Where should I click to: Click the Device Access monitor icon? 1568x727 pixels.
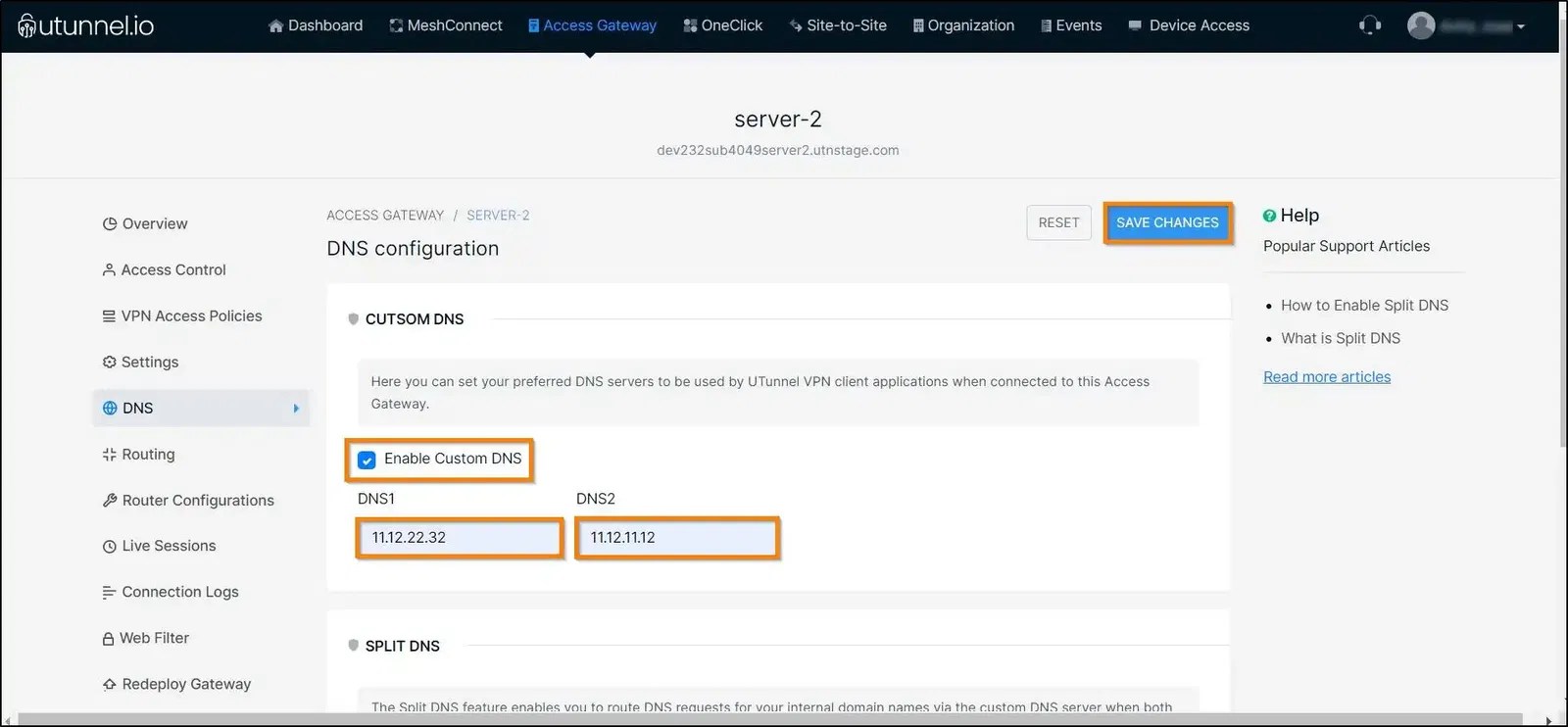pos(1135,25)
